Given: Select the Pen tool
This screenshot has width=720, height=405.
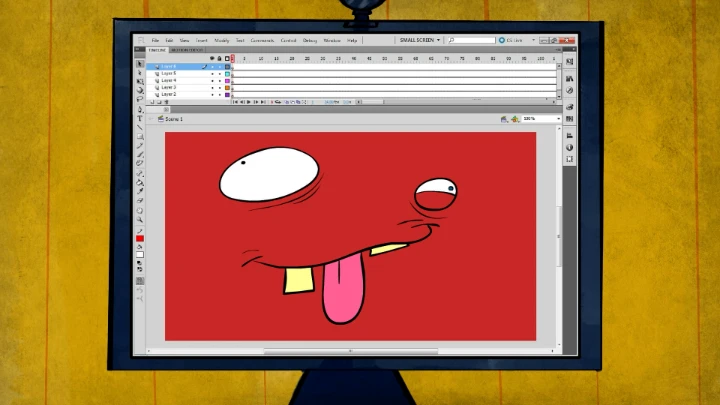Looking at the screenshot, I should click(x=140, y=110).
